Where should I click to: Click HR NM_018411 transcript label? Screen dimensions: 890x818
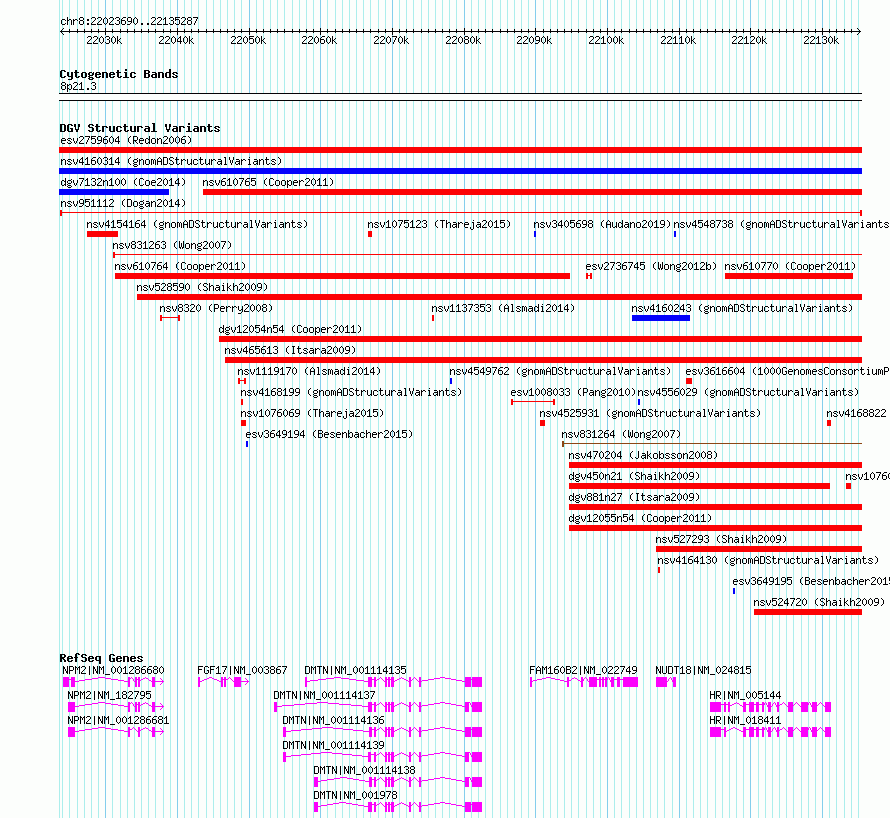[745, 720]
